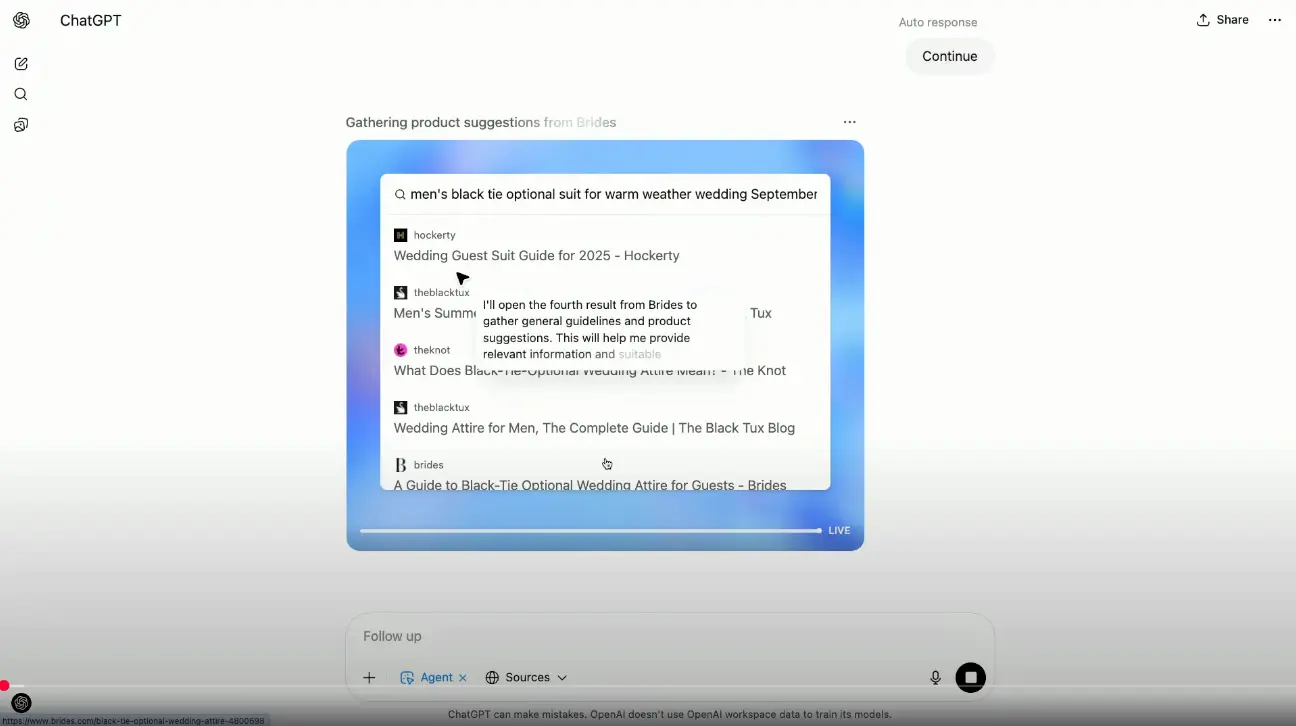The image size is (1296, 726).
Task: Open the three-dot menu beside Share
Action: [x=1275, y=20]
